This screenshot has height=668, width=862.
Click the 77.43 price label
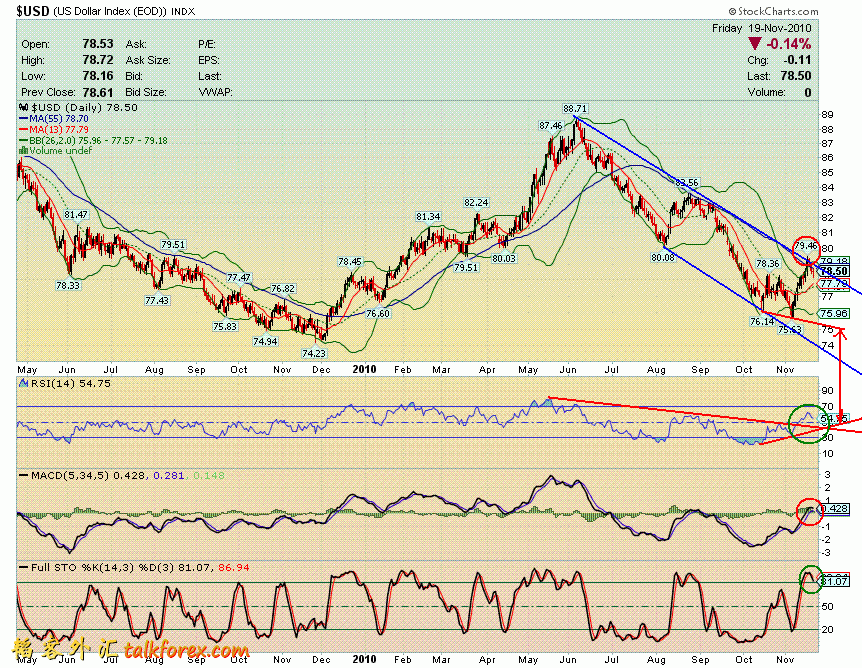pyautogui.click(x=157, y=301)
